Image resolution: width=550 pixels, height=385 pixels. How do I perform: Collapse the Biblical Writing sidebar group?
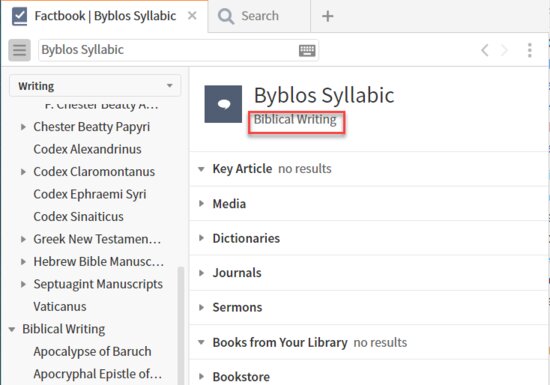[x=12, y=329]
